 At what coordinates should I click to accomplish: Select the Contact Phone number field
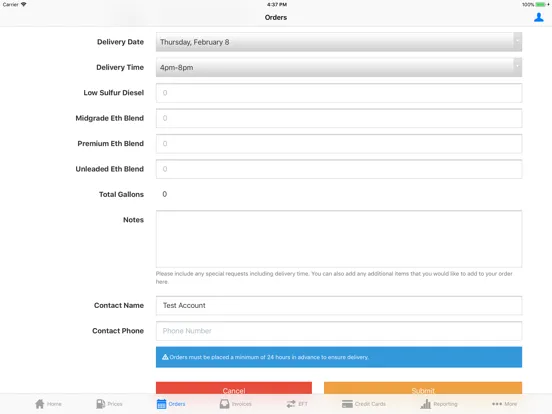(339, 331)
